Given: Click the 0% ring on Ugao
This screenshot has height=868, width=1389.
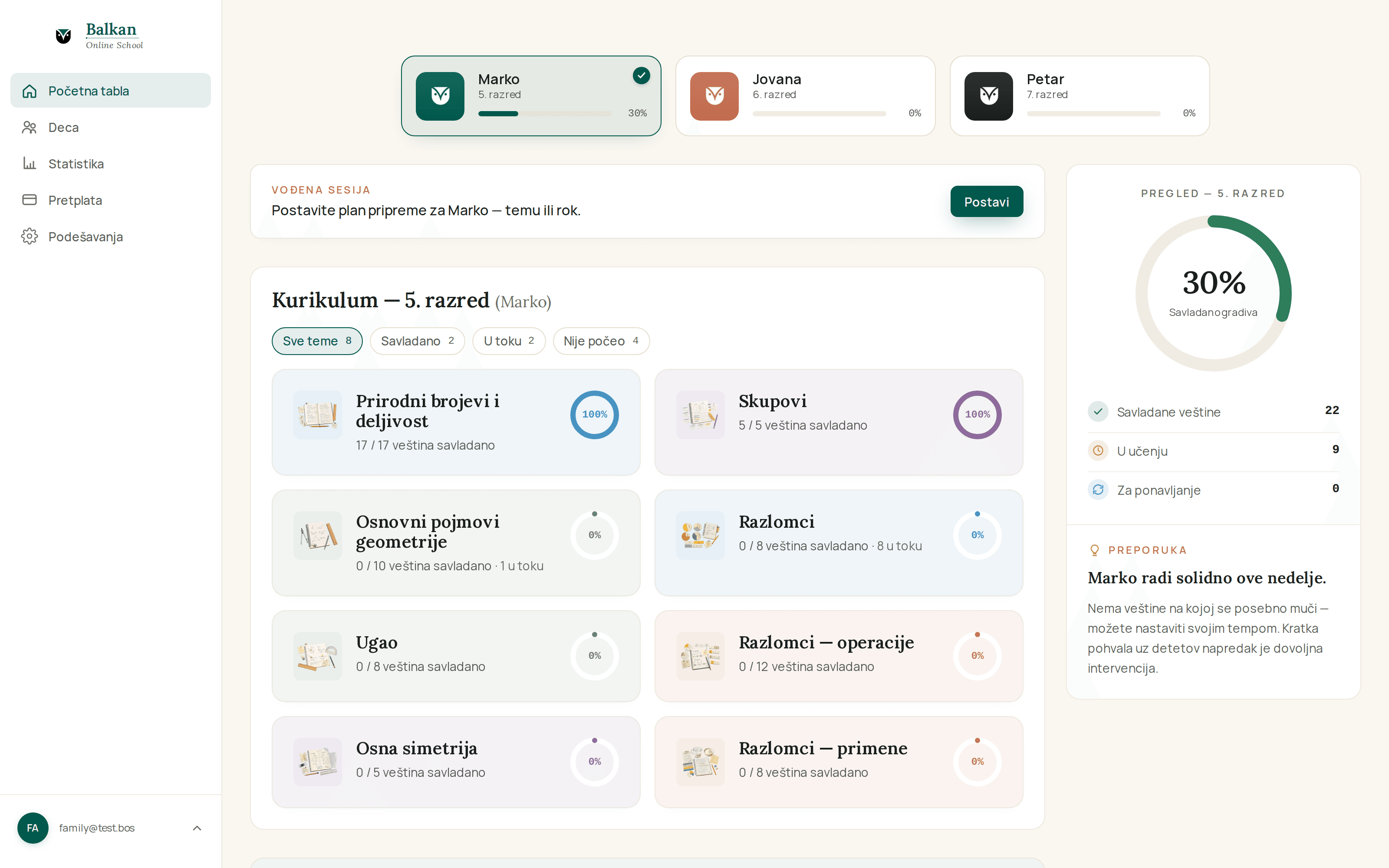Looking at the screenshot, I should coord(594,656).
